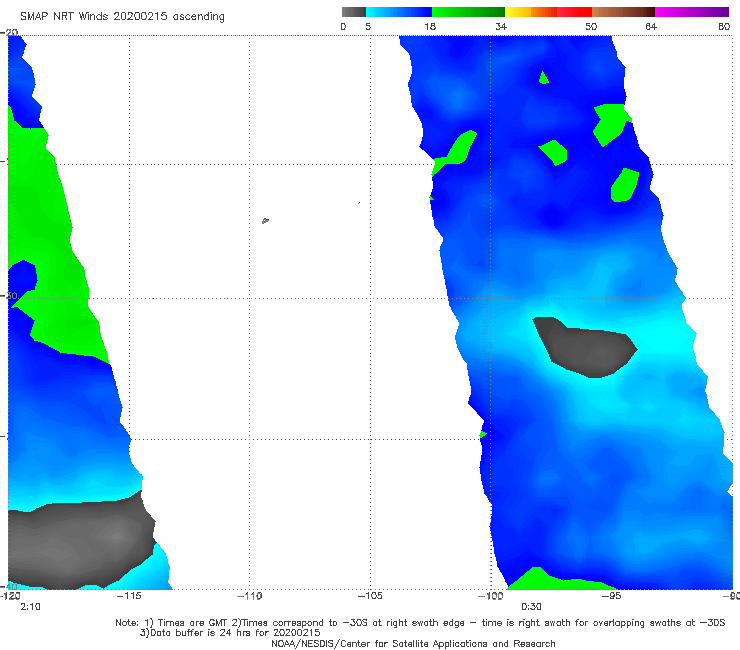Select the cyan-to-blue segment of the colorbar
Image resolution: width=740 pixels, height=650 pixels.
tap(399, 12)
